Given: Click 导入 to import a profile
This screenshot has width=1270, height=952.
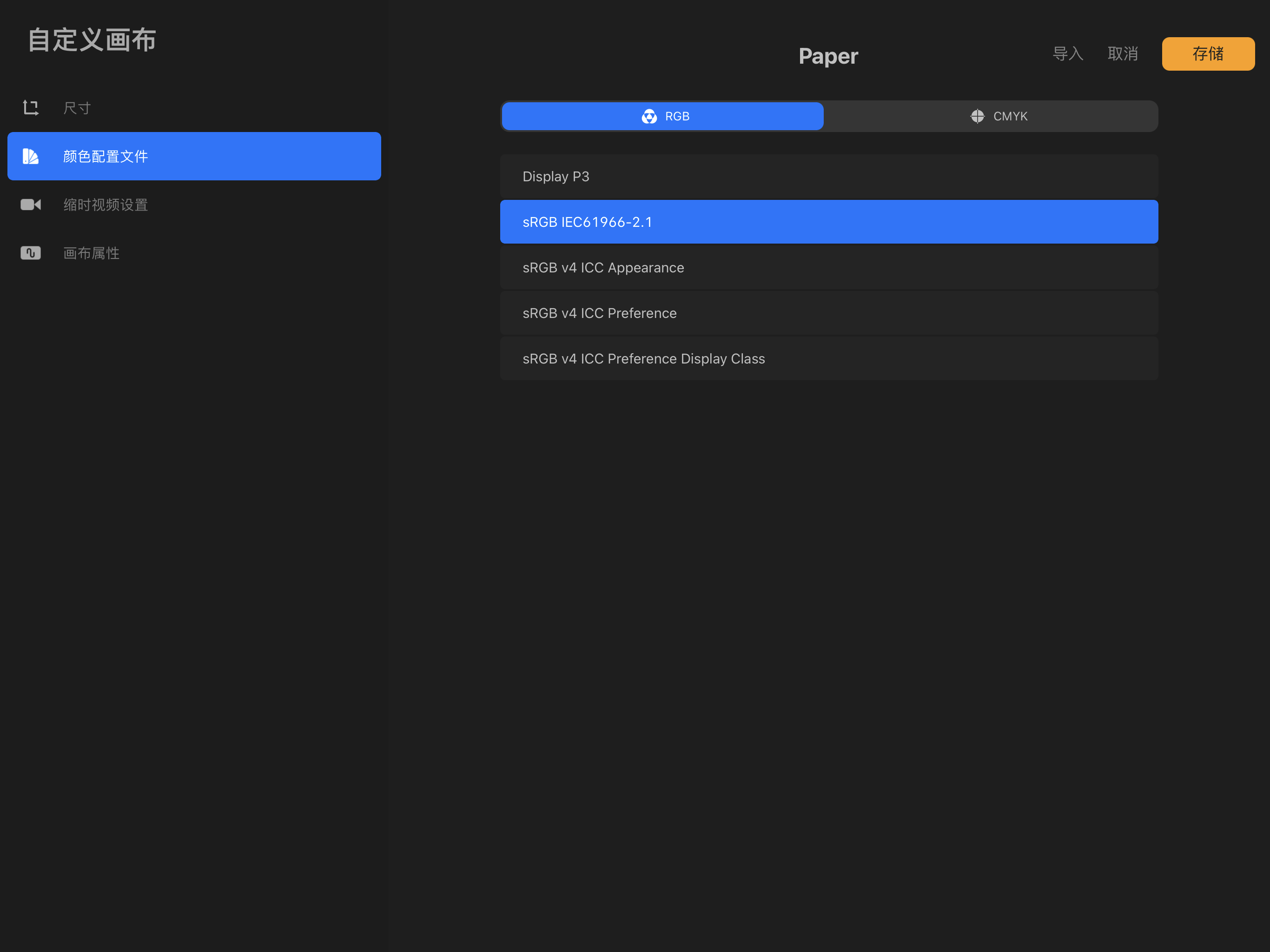Looking at the screenshot, I should click(x=1067, y=54).
